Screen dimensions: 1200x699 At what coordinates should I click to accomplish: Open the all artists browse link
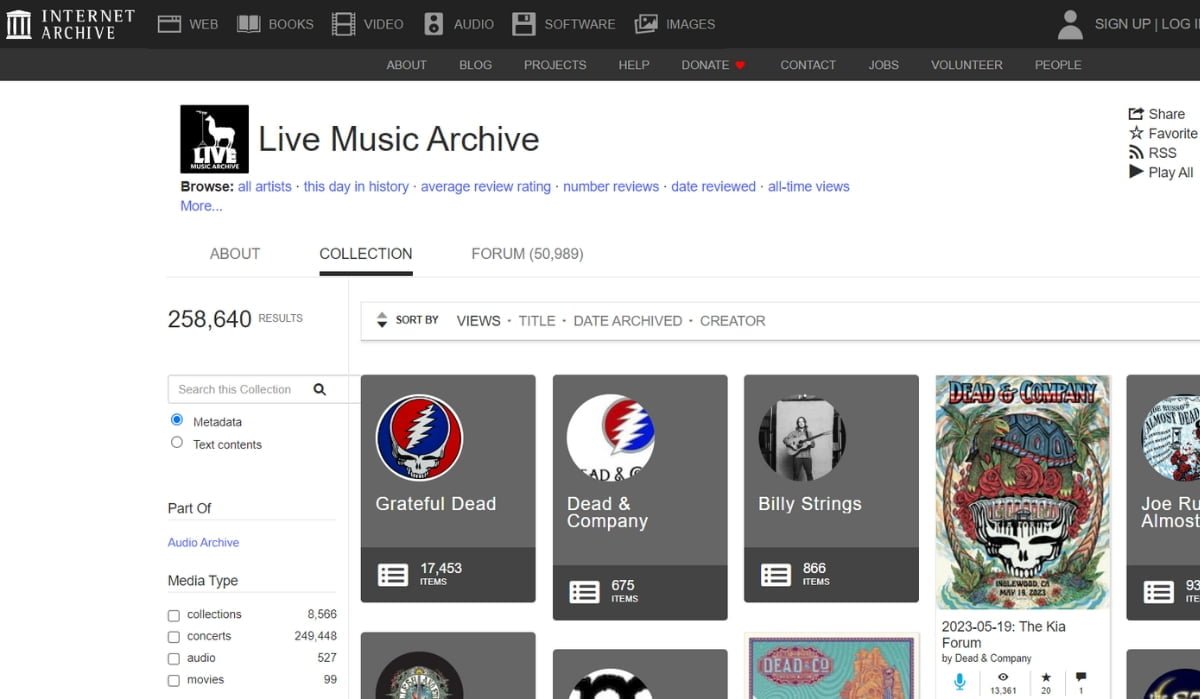click(265, 186)
